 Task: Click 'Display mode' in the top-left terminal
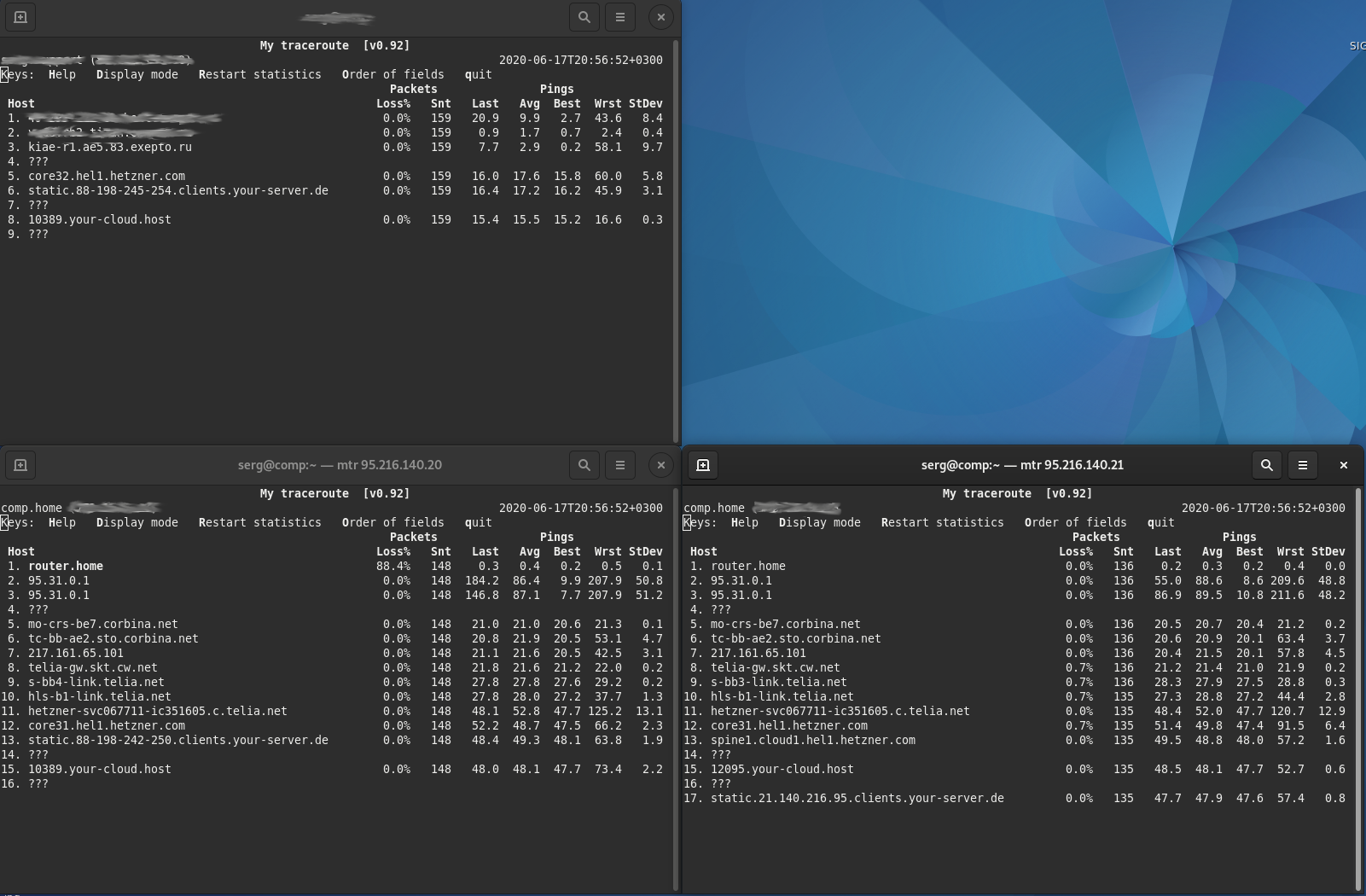coord(137,74)
